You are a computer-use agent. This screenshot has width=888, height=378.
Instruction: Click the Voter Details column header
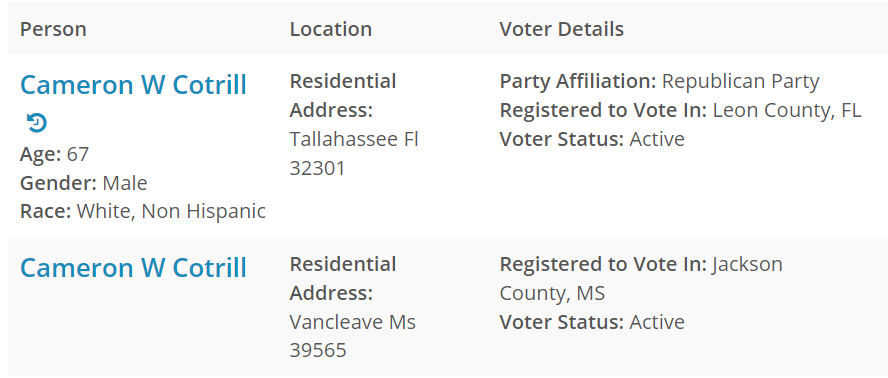pyautogui.click(x=561, y=29)
